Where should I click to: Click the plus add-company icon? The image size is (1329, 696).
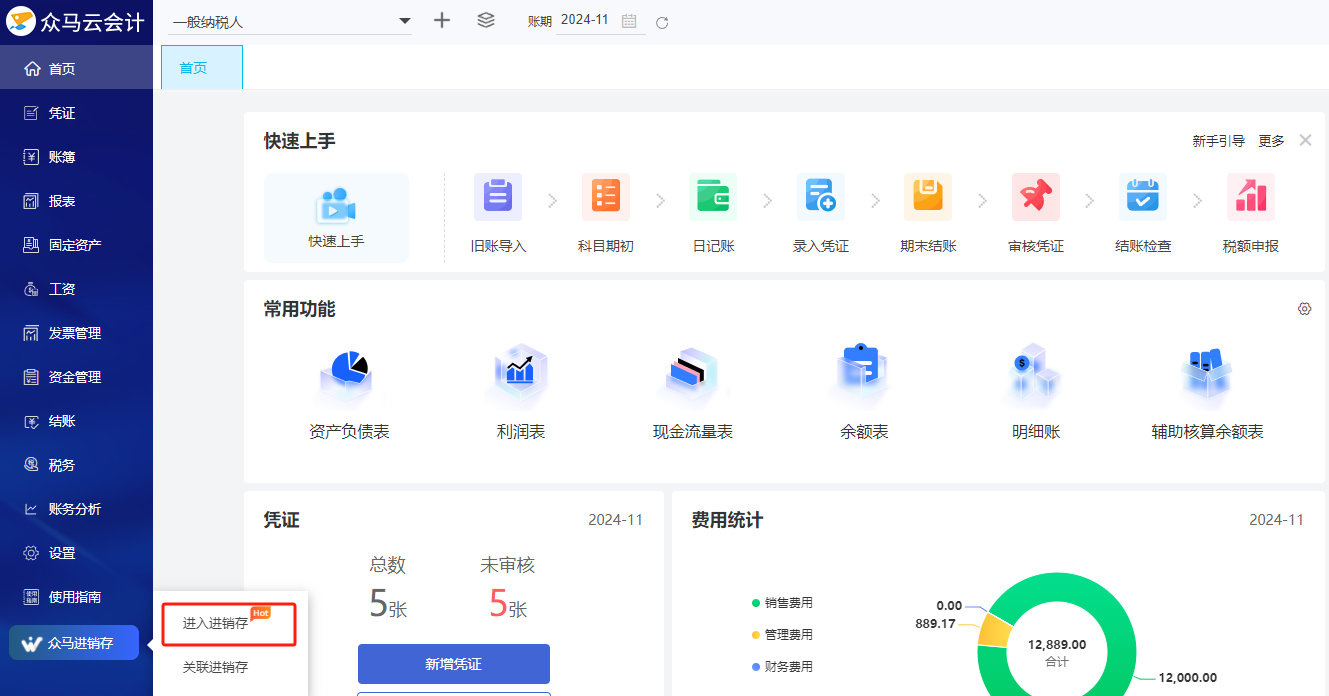tap(442, 20)
